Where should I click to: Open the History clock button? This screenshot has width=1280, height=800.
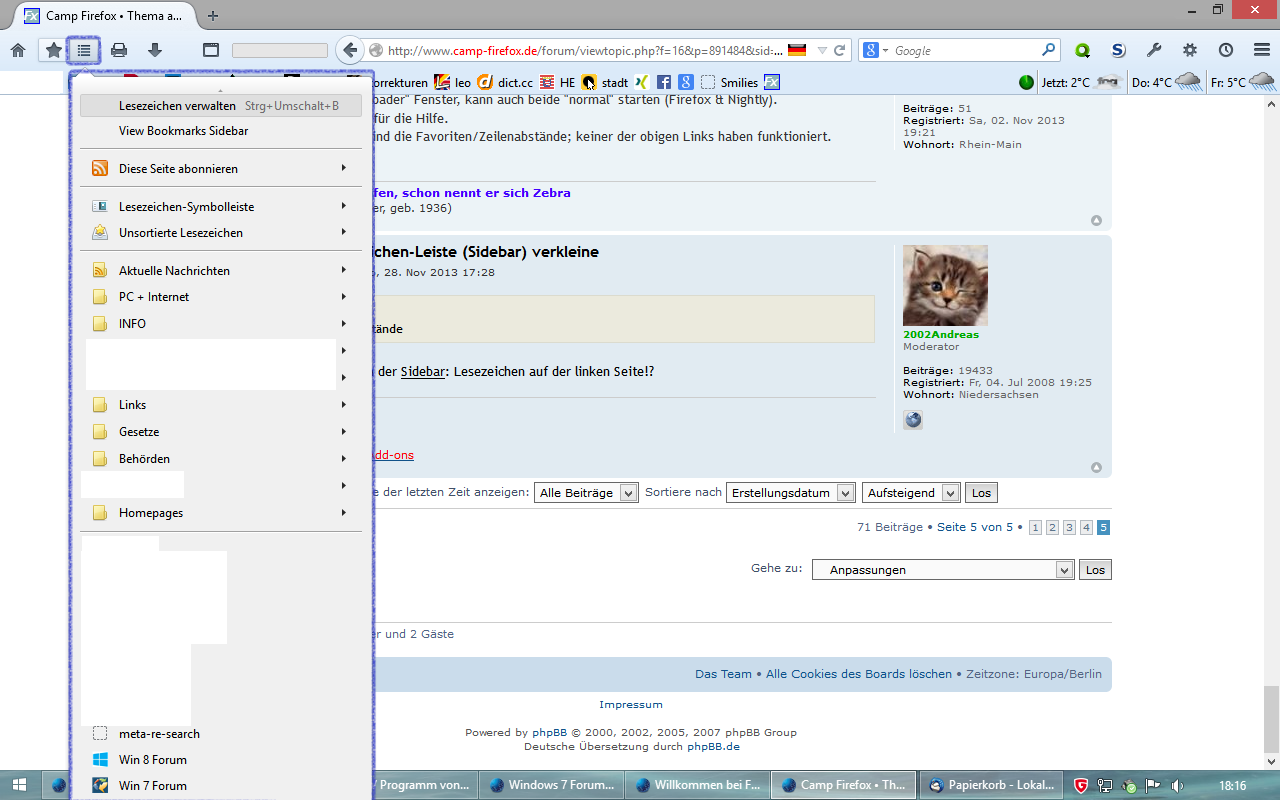[1225, 50]
